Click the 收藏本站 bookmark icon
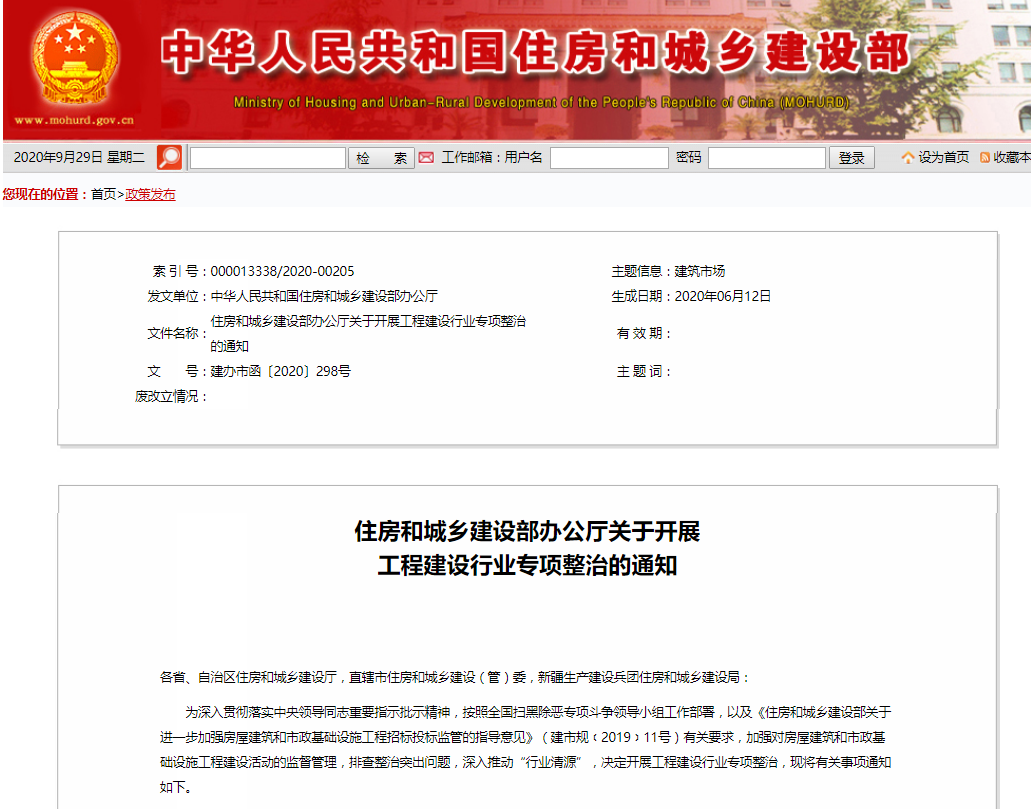 [x=985, y=158]
